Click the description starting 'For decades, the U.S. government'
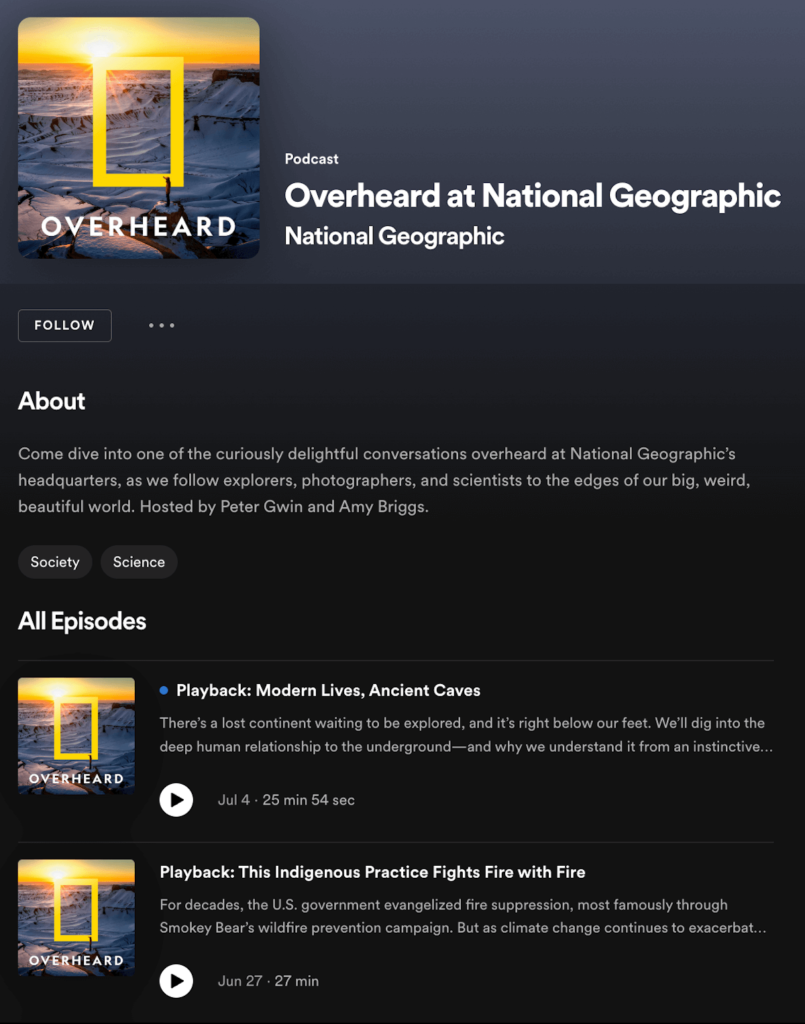This screenshot has width=805, height=1024. 463,916
